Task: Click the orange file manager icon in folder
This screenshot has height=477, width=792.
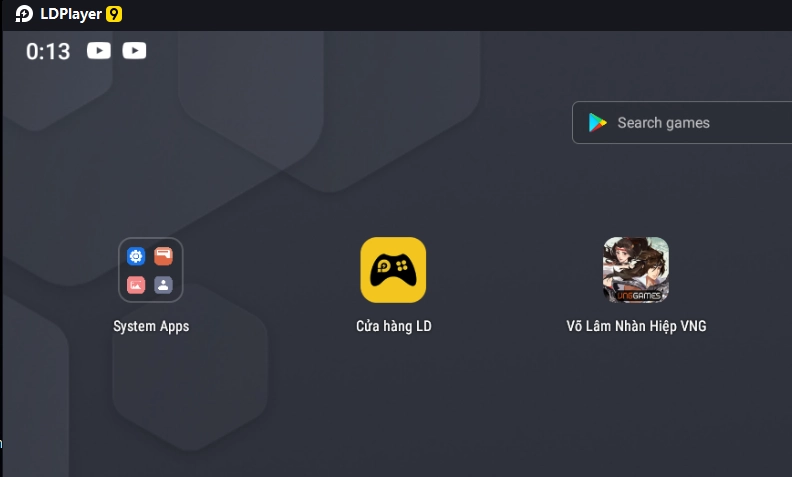Action: tap(164, 256)
